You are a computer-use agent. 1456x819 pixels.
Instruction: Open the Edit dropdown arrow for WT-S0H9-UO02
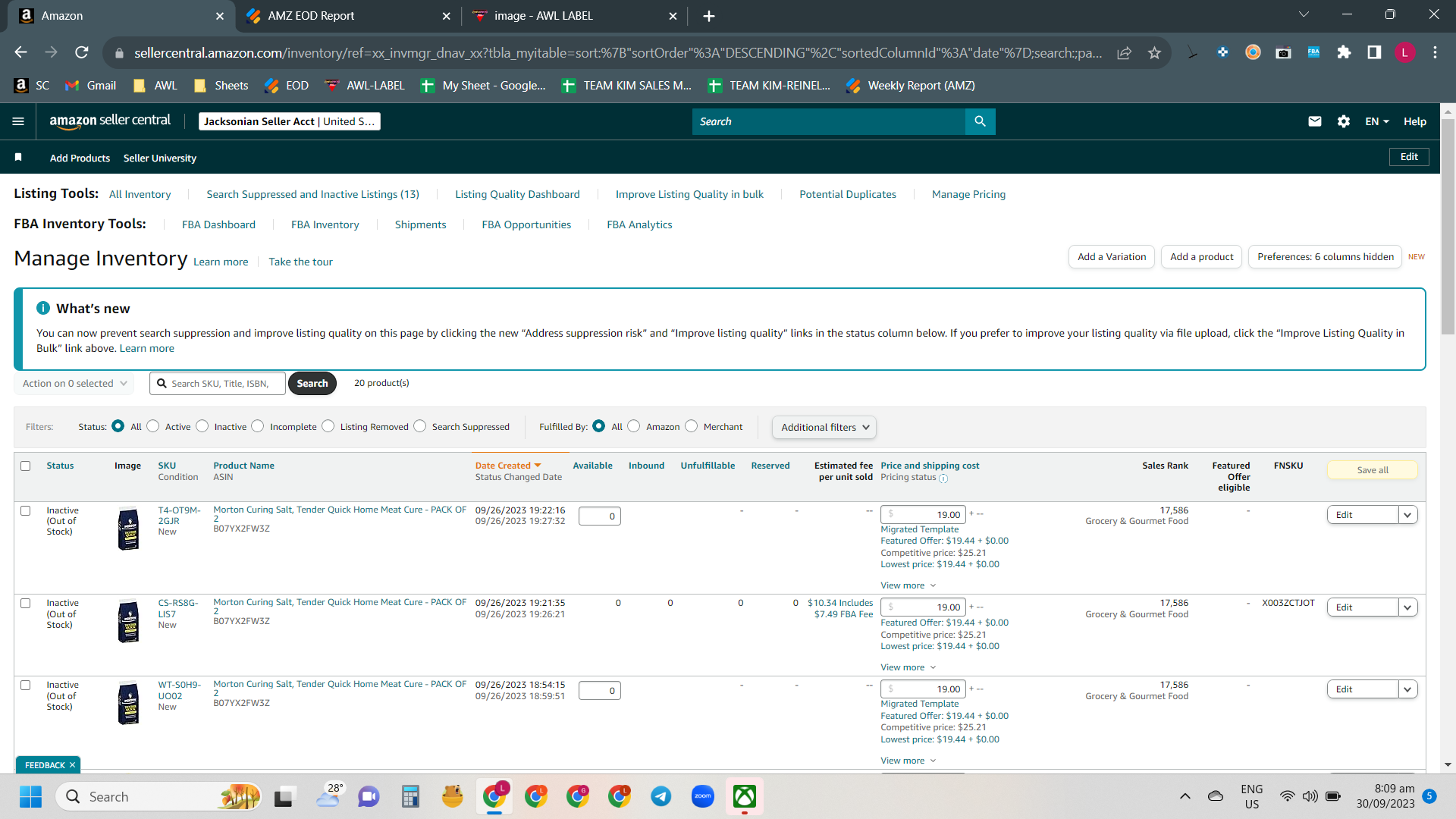click(x=1408, y=689)
